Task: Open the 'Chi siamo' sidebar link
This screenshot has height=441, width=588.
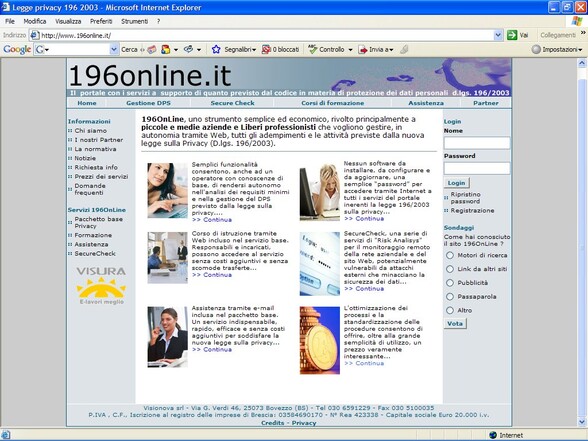Action: [x=90, y=130]
